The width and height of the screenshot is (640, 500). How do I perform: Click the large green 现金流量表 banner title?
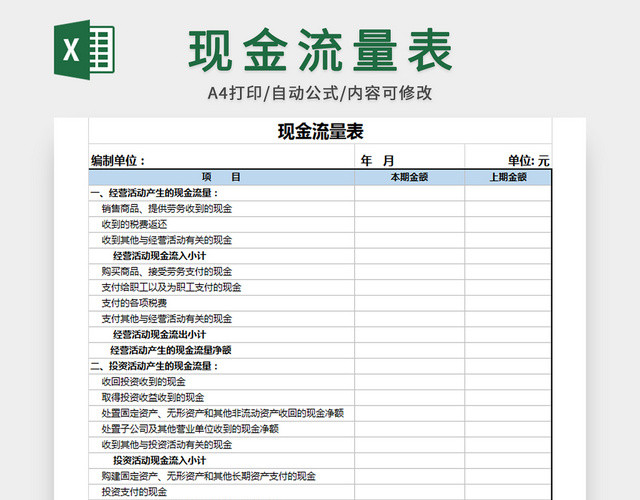[320, 51]
